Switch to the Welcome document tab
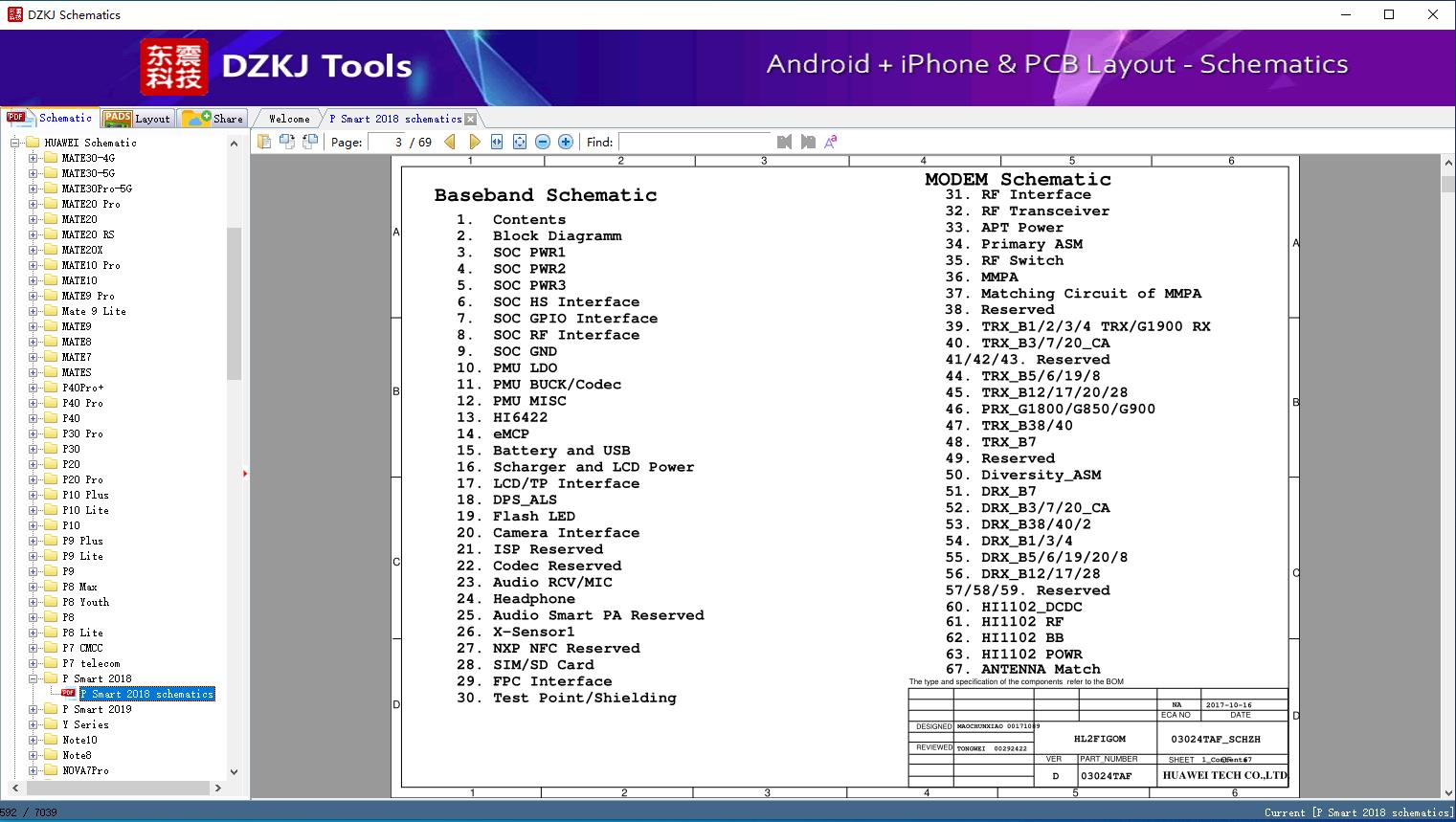Screen dimensions: 1456x822 click(289, 119)
